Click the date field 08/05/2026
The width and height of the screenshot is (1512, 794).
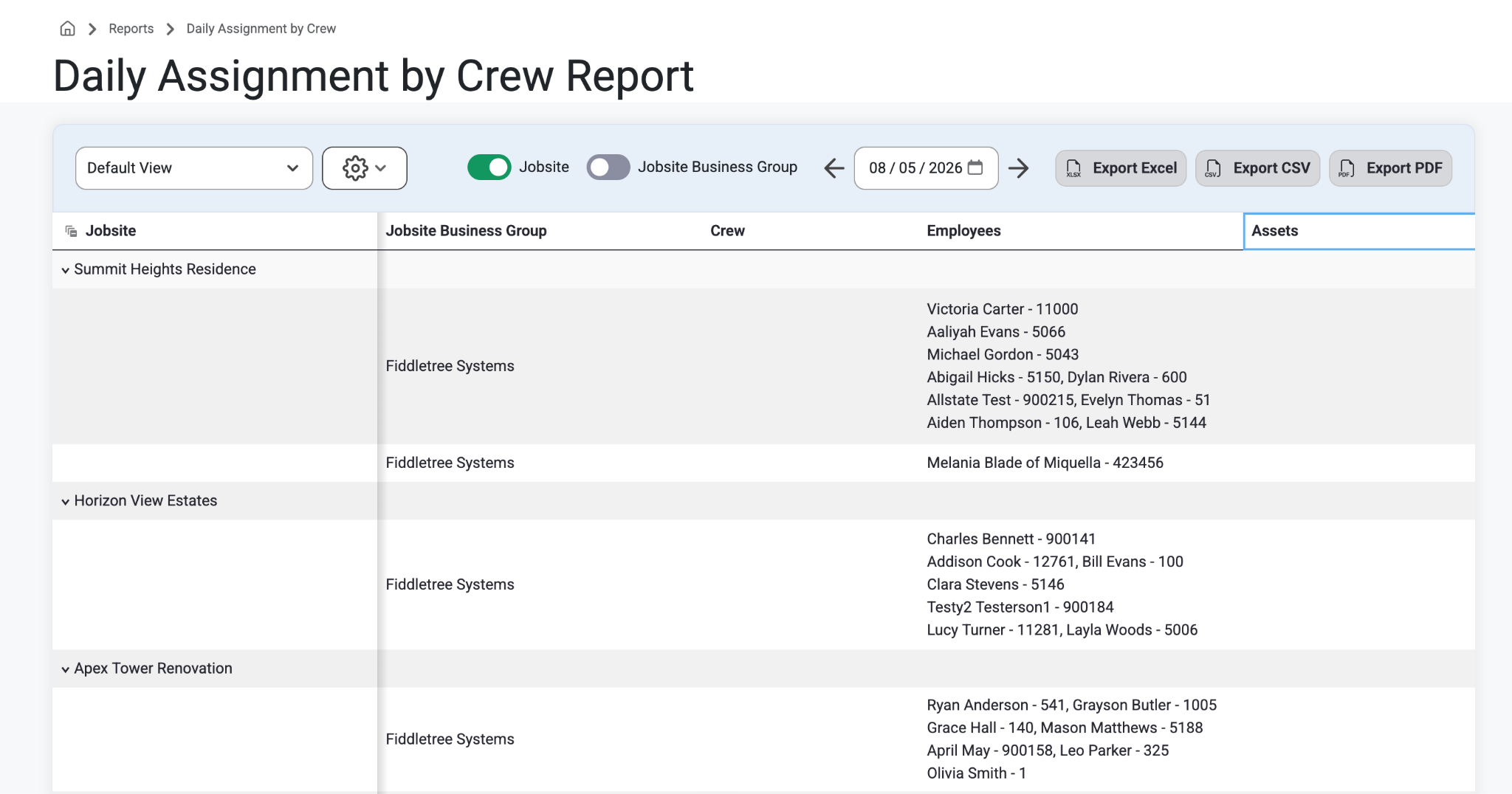point(926,168)
